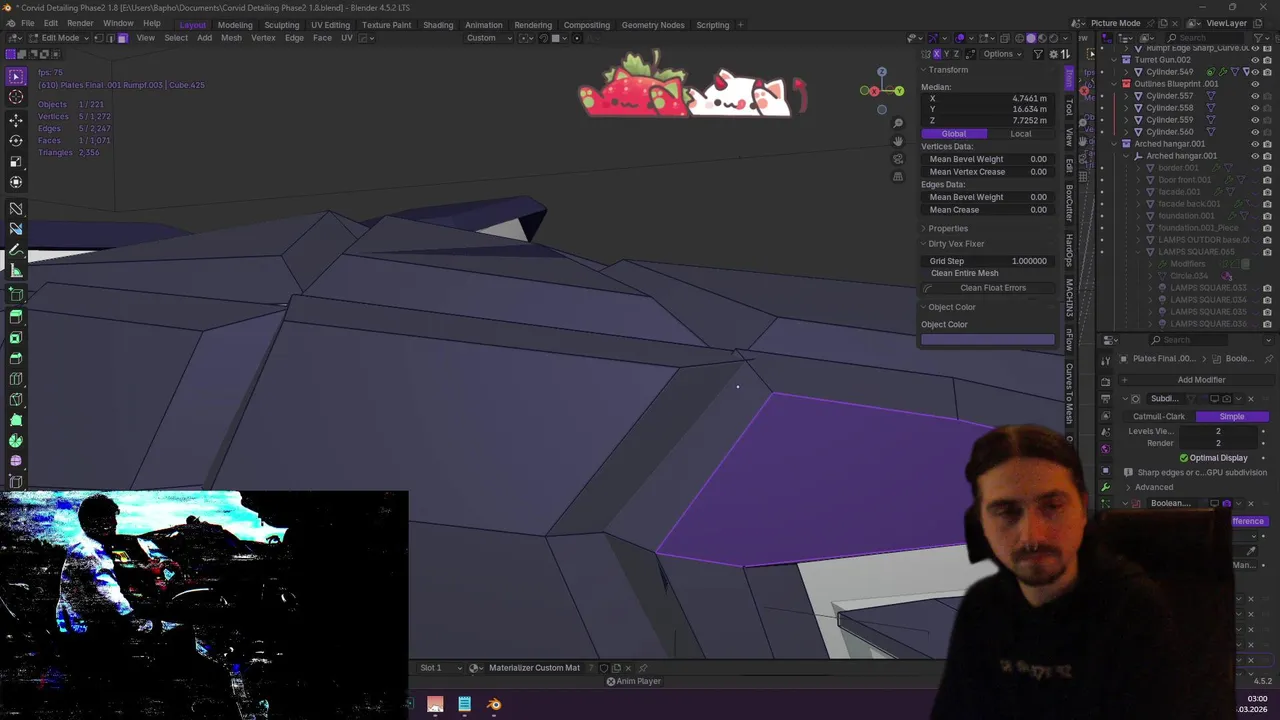Select Global transform orientation
Viewport: 1280px width, 720px height.
954,134
